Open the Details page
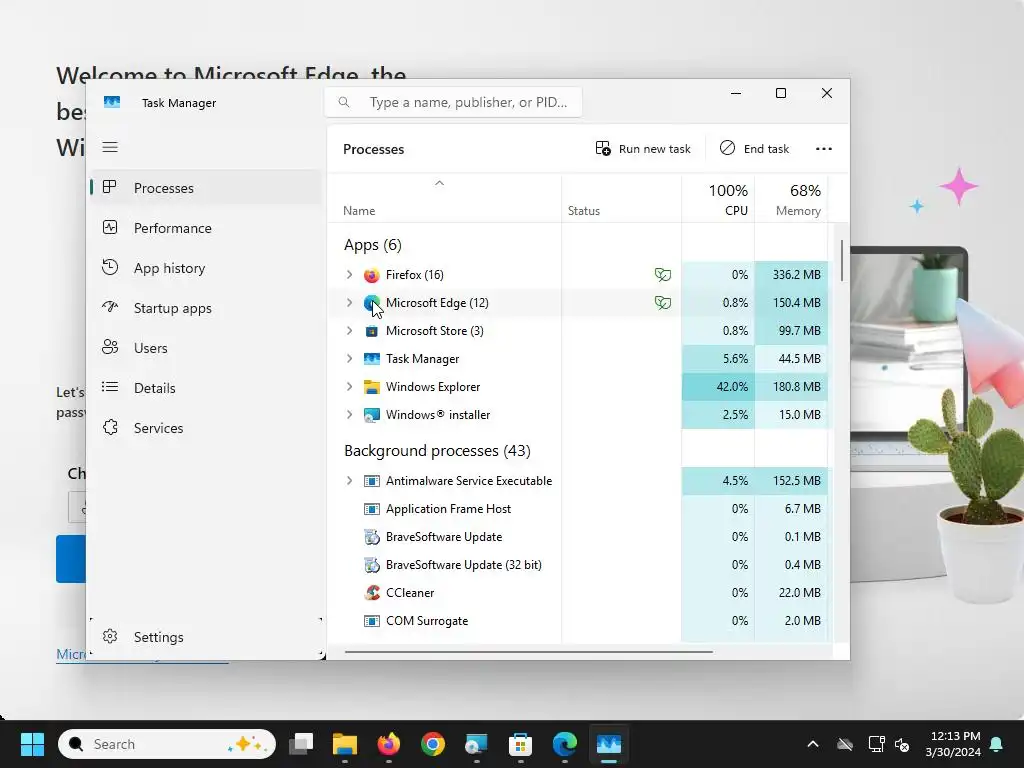Screen dimensions: 1024x768 point(206,388)
